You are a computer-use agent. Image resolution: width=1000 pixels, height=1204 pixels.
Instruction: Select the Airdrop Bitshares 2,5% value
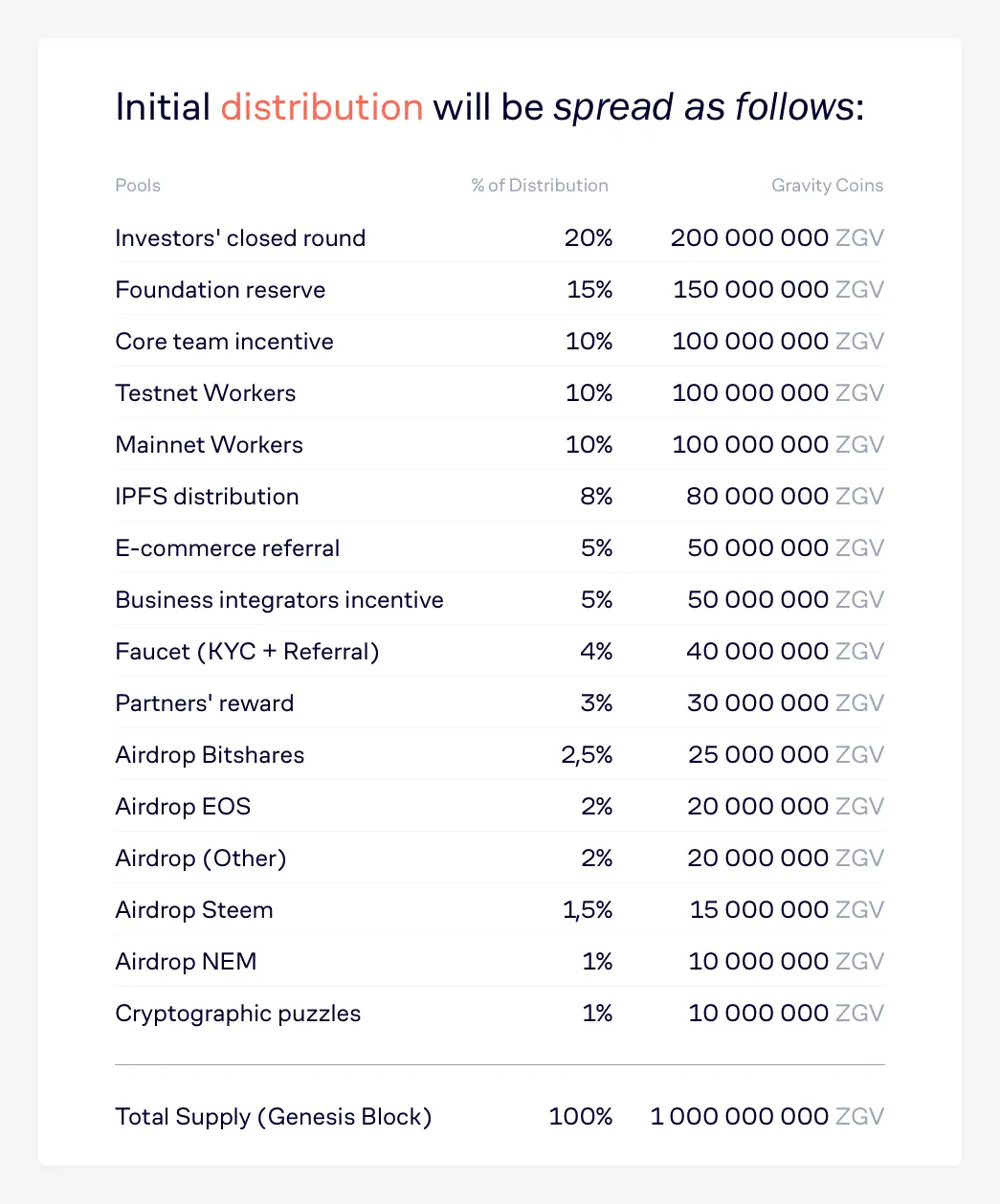click(587, 755)
